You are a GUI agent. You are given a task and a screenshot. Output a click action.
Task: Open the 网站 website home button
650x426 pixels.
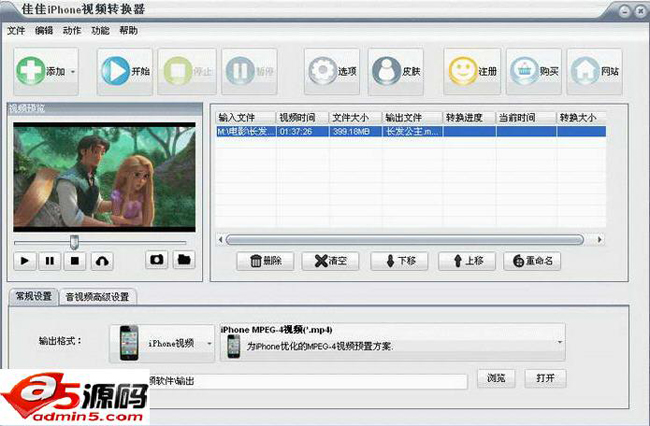[x=594, y=71]
